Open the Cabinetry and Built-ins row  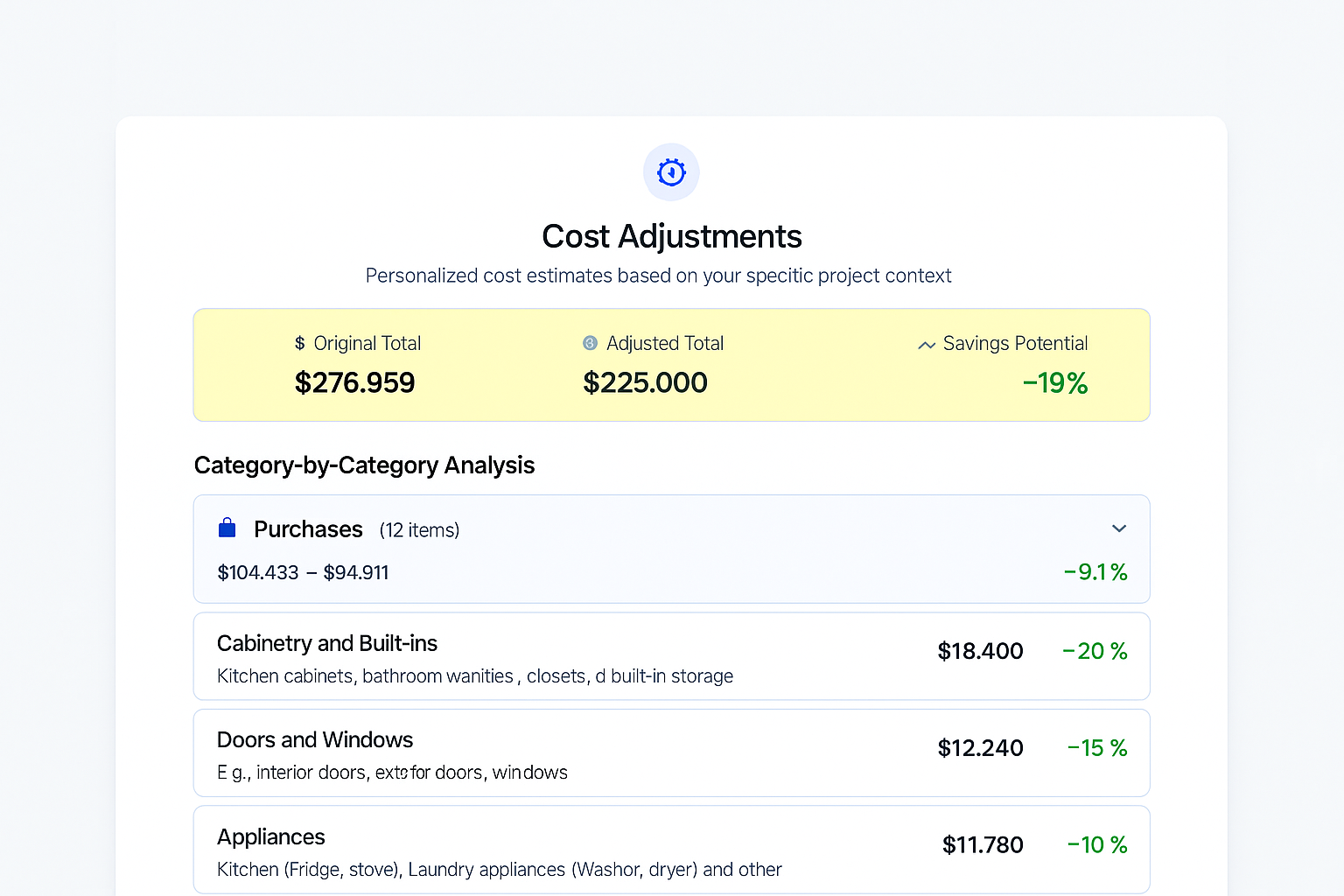pos(671,656)
